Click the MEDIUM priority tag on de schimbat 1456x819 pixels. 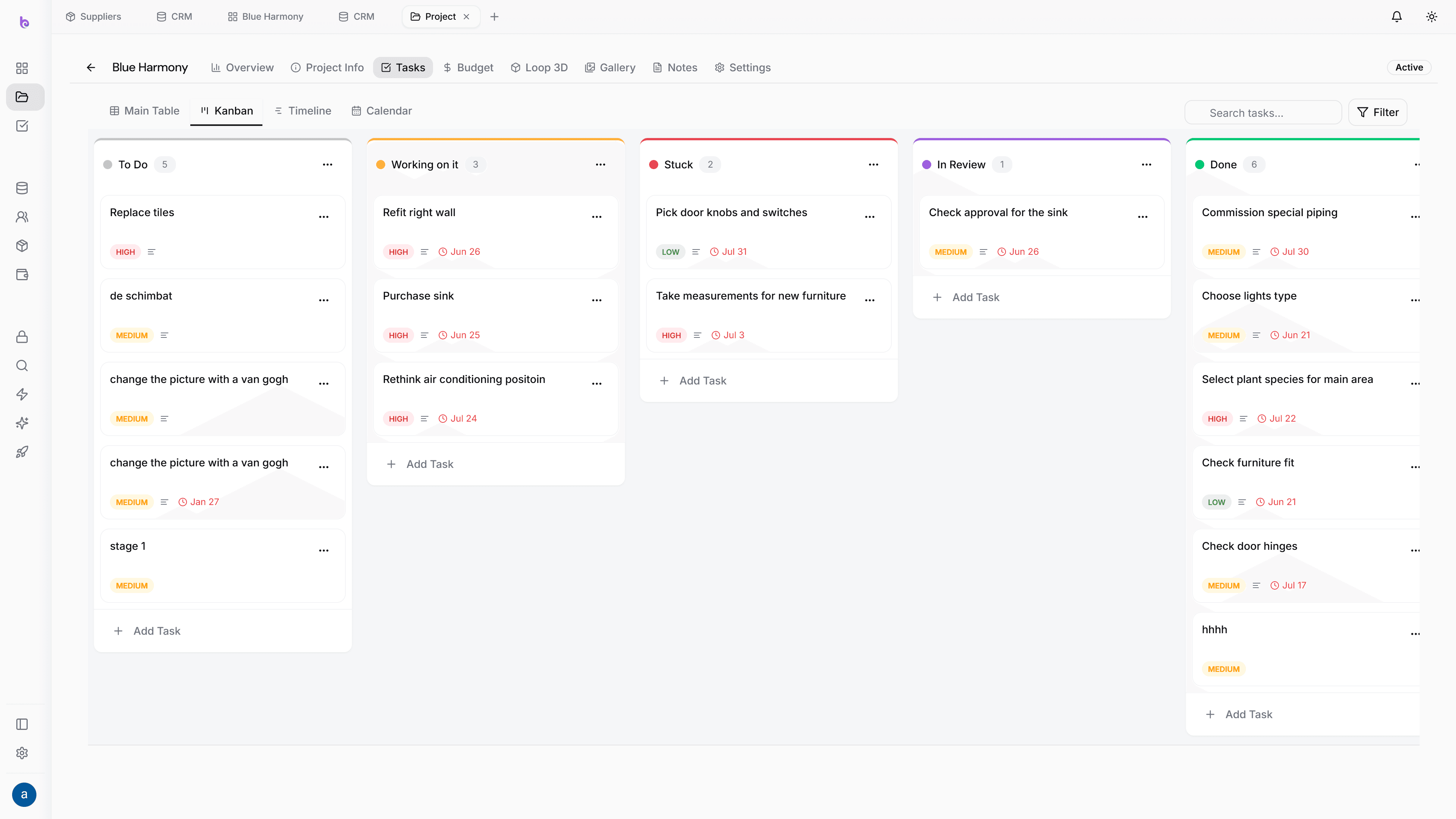coord(132,336)
